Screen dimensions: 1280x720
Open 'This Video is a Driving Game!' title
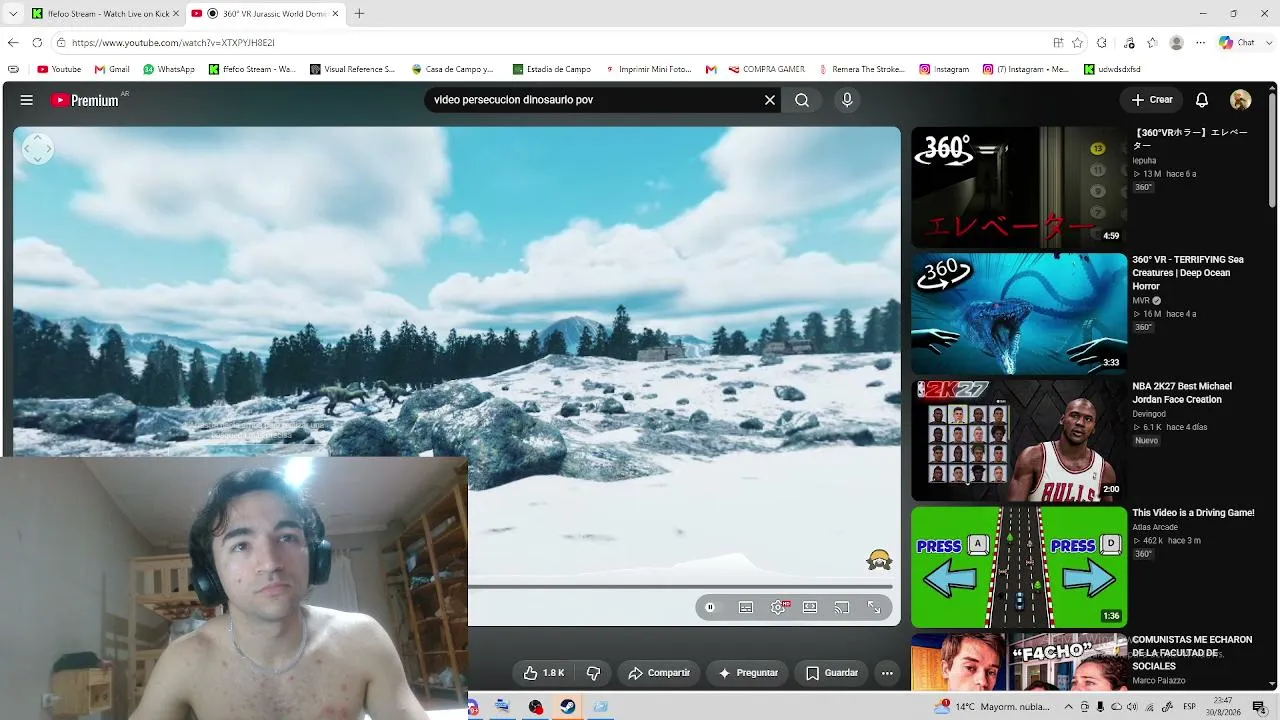coord(1193,513)
